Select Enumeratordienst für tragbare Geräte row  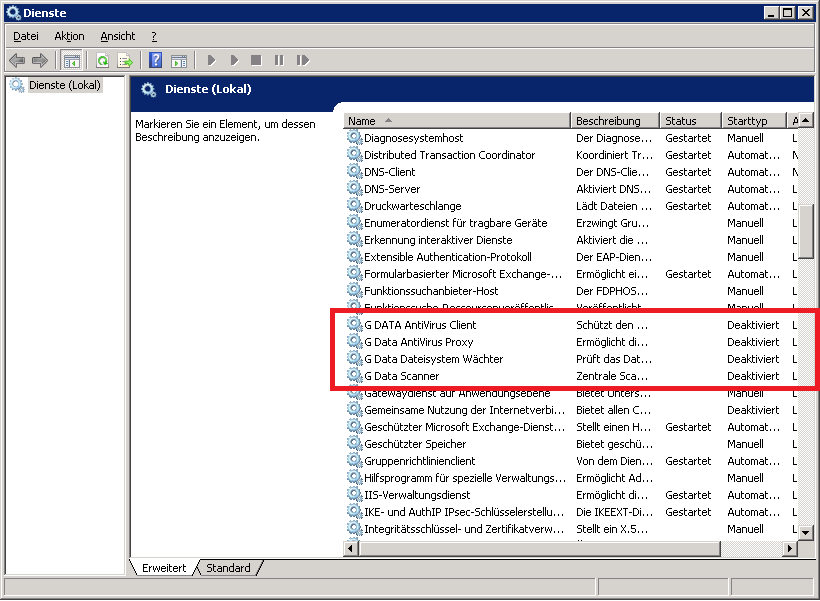(571, 223)
